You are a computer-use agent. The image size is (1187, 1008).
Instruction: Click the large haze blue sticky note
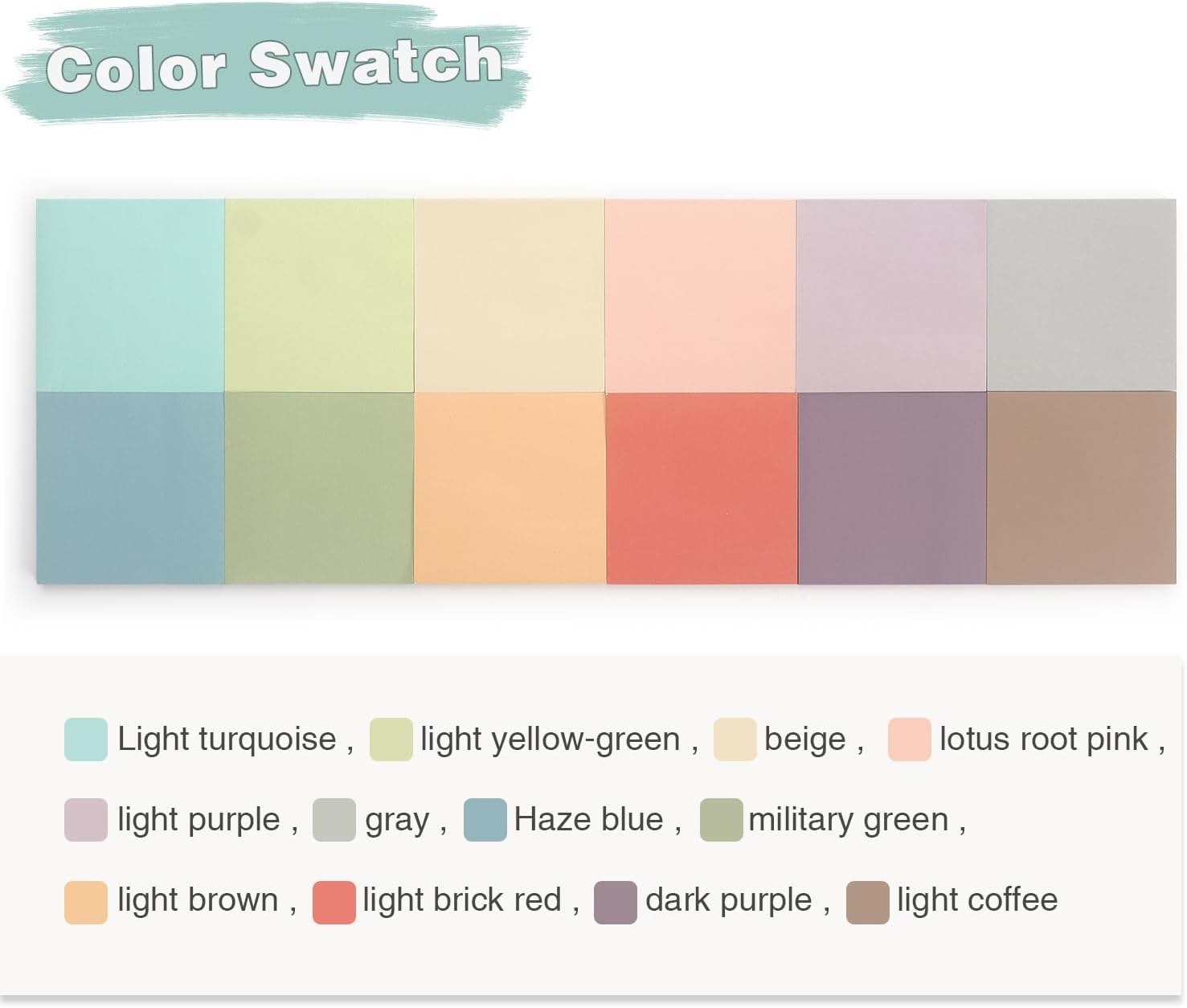tap(130, 488)
